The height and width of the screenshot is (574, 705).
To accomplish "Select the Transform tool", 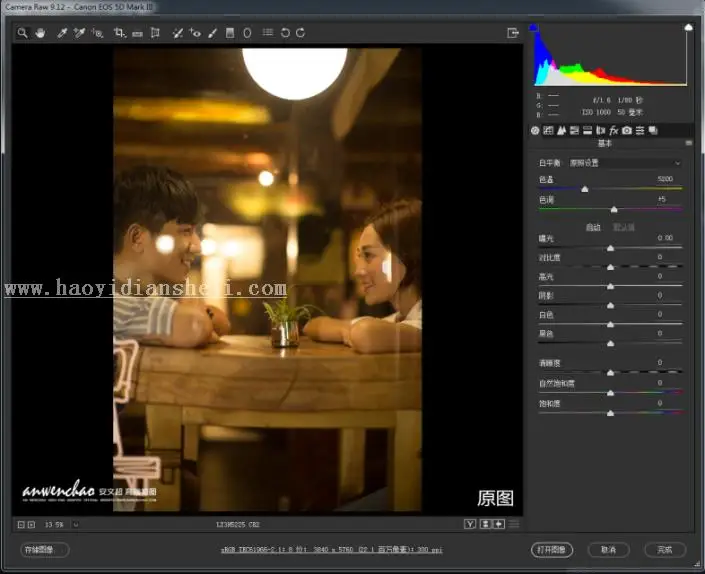I will [155, 33].
